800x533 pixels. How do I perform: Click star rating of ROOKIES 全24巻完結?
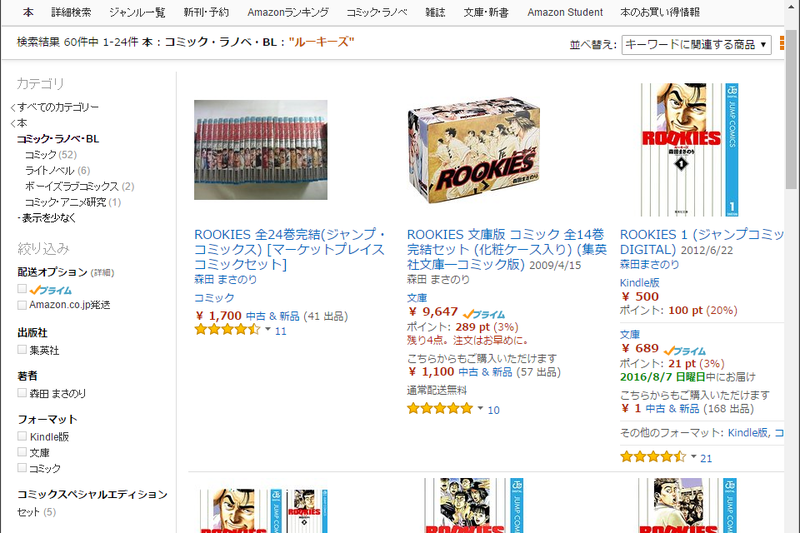coord(228,329)
